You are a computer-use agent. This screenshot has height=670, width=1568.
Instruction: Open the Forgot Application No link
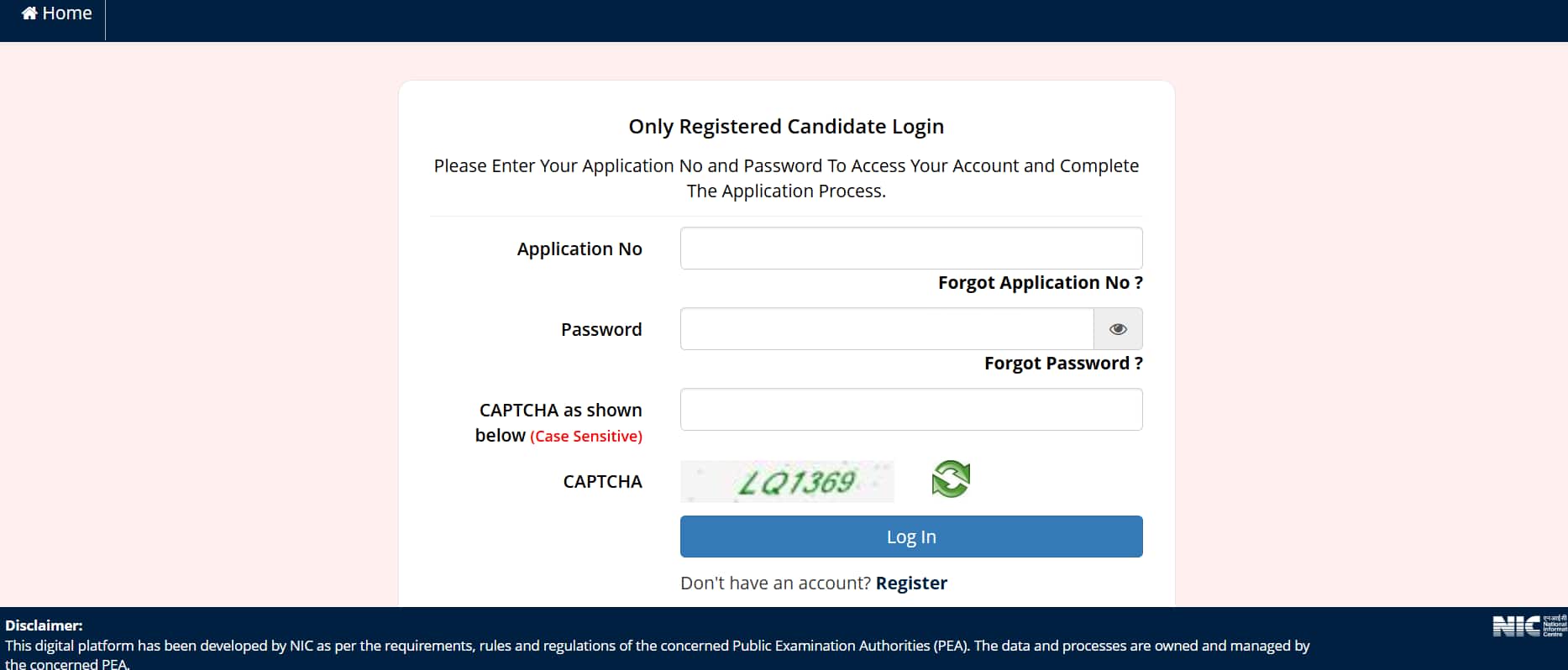click(1040, 283)
